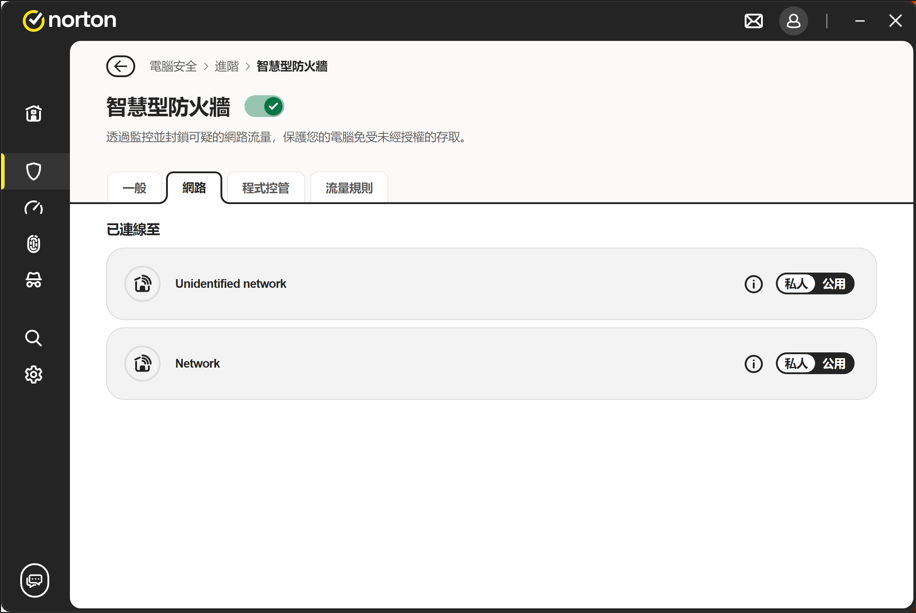
Task: Set Unidentified network to 私人
Action: [796, 284]
